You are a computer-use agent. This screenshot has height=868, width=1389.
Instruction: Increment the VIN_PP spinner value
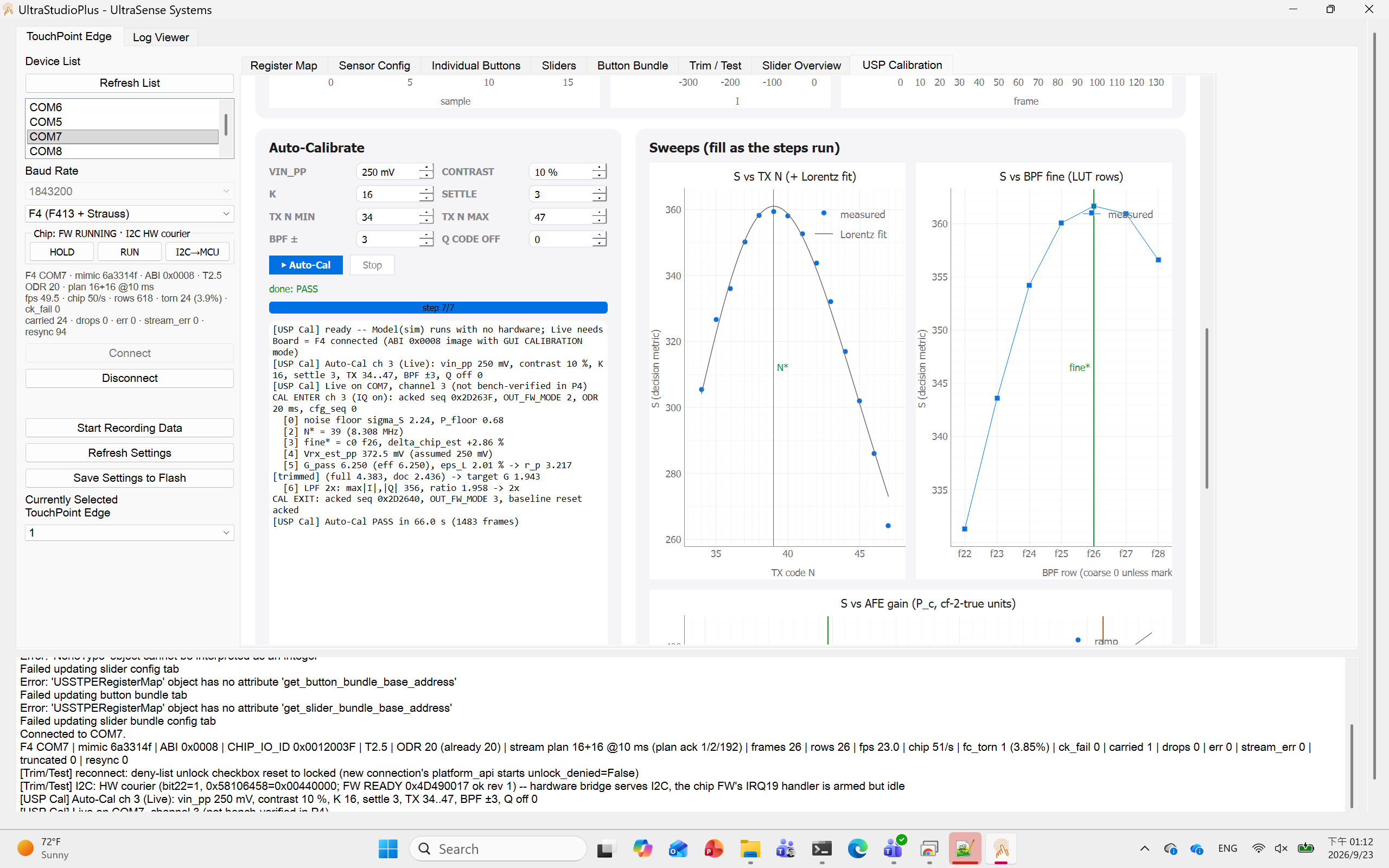(426, 168)
